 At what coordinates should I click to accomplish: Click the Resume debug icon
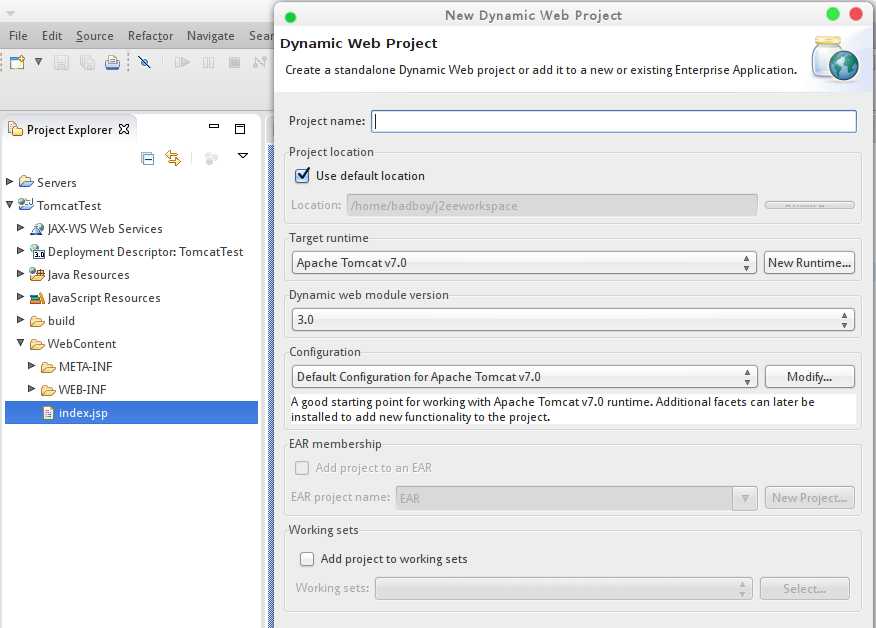click(x=182, y=63)
